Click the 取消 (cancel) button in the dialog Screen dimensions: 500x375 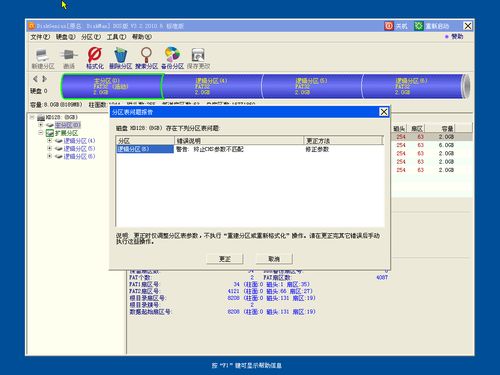[x=274, y=259]
